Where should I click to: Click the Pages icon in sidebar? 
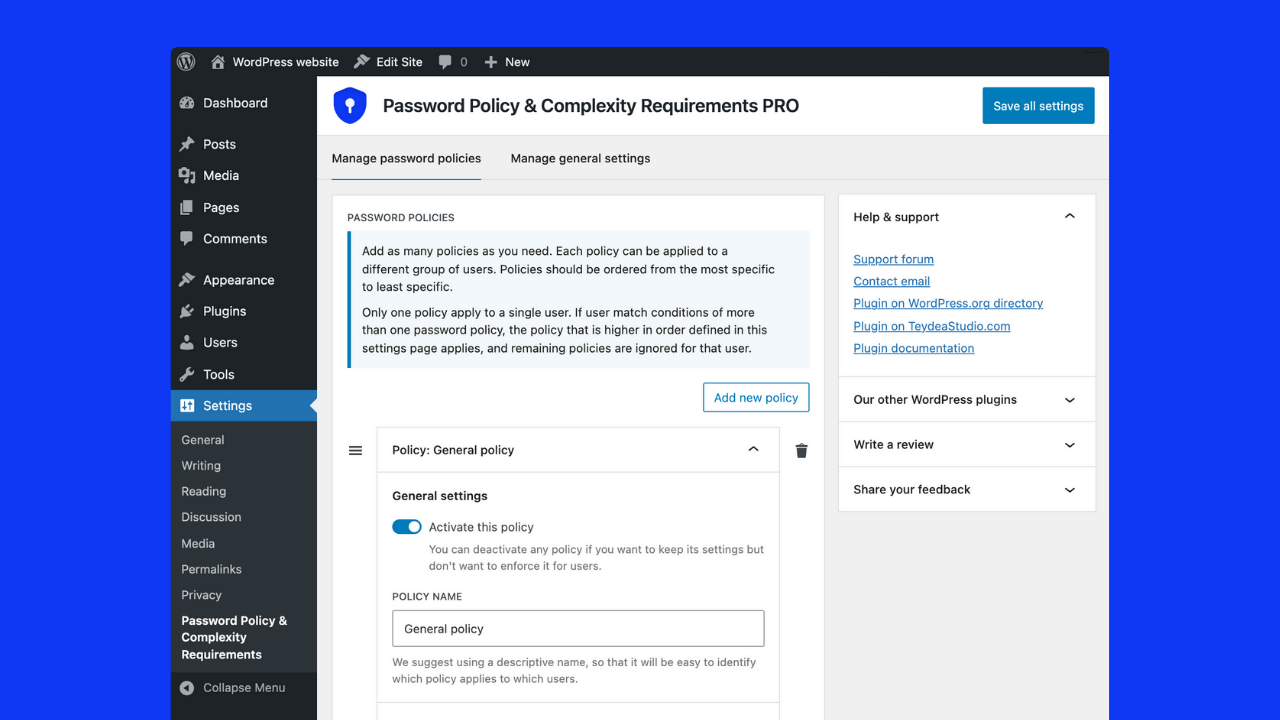[x=187, y=207]
